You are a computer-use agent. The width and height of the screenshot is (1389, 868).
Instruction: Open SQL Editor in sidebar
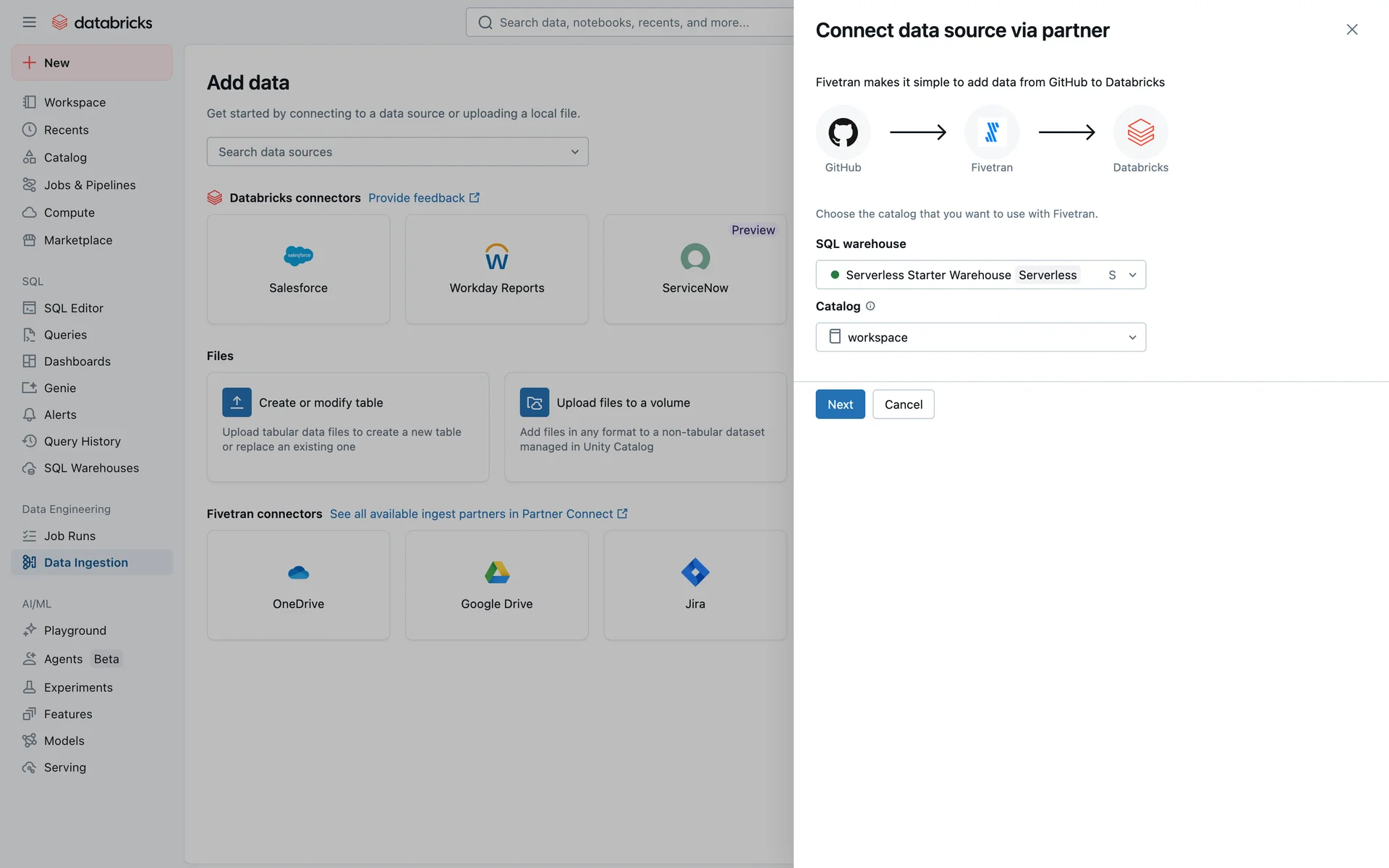pyautogui.click(x=73, y=308)
